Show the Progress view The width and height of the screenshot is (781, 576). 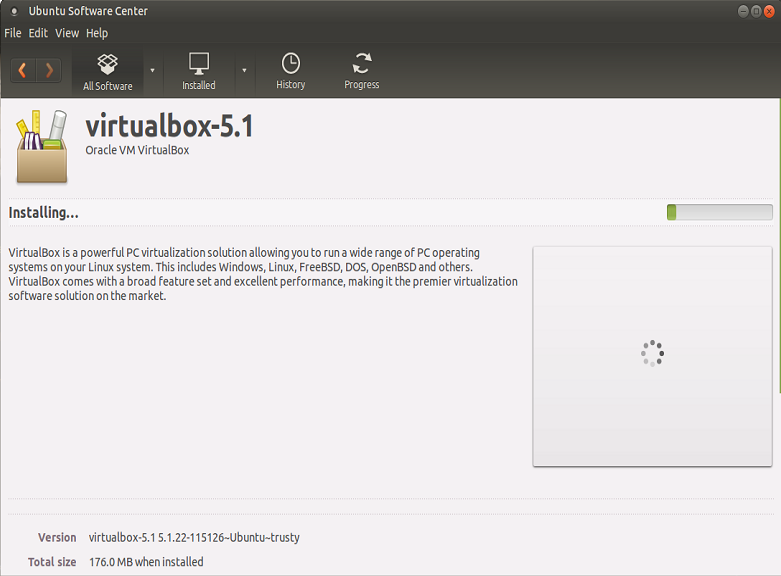coord(362,71)
